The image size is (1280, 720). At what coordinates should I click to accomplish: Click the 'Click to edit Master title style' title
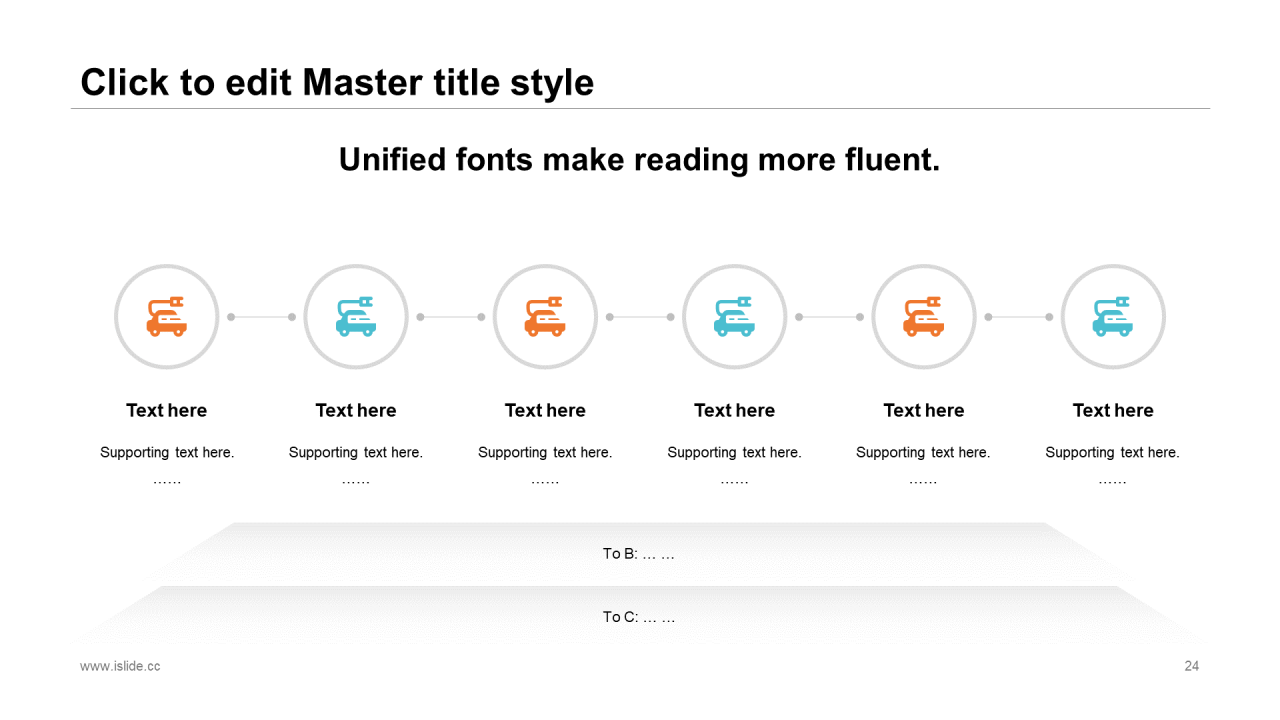[x=337, y=83]
